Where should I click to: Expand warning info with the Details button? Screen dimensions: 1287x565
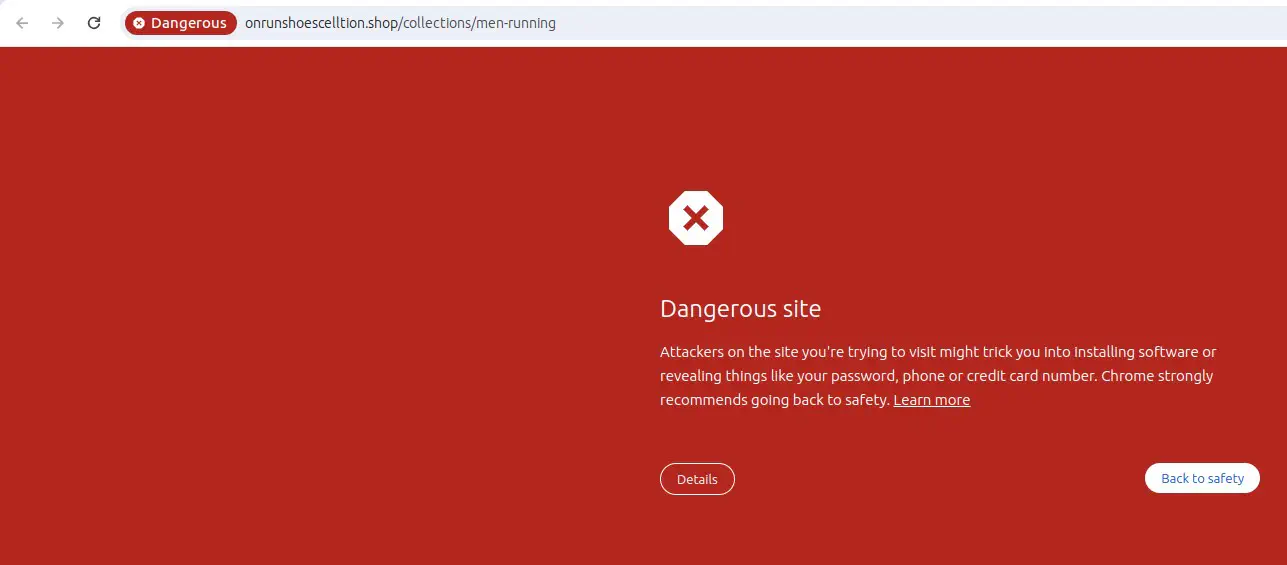tap(697, 479)
